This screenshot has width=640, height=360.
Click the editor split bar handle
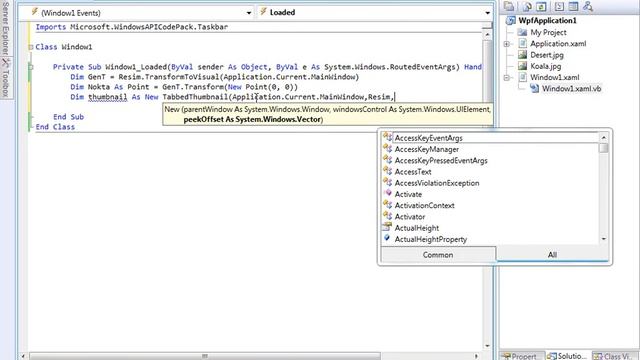pos(487,25)
